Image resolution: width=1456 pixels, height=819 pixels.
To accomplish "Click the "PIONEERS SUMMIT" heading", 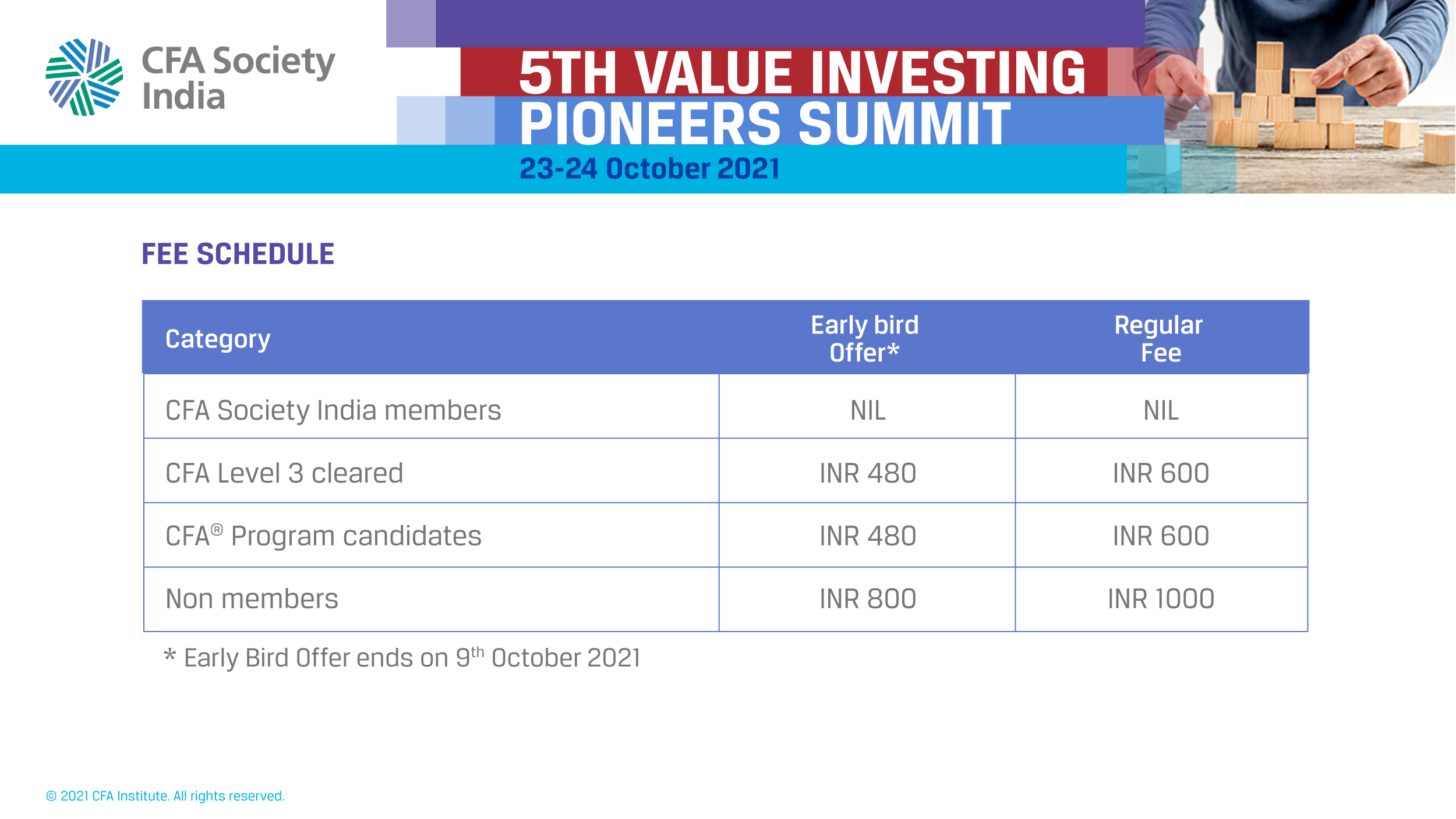I will [765, 123].
